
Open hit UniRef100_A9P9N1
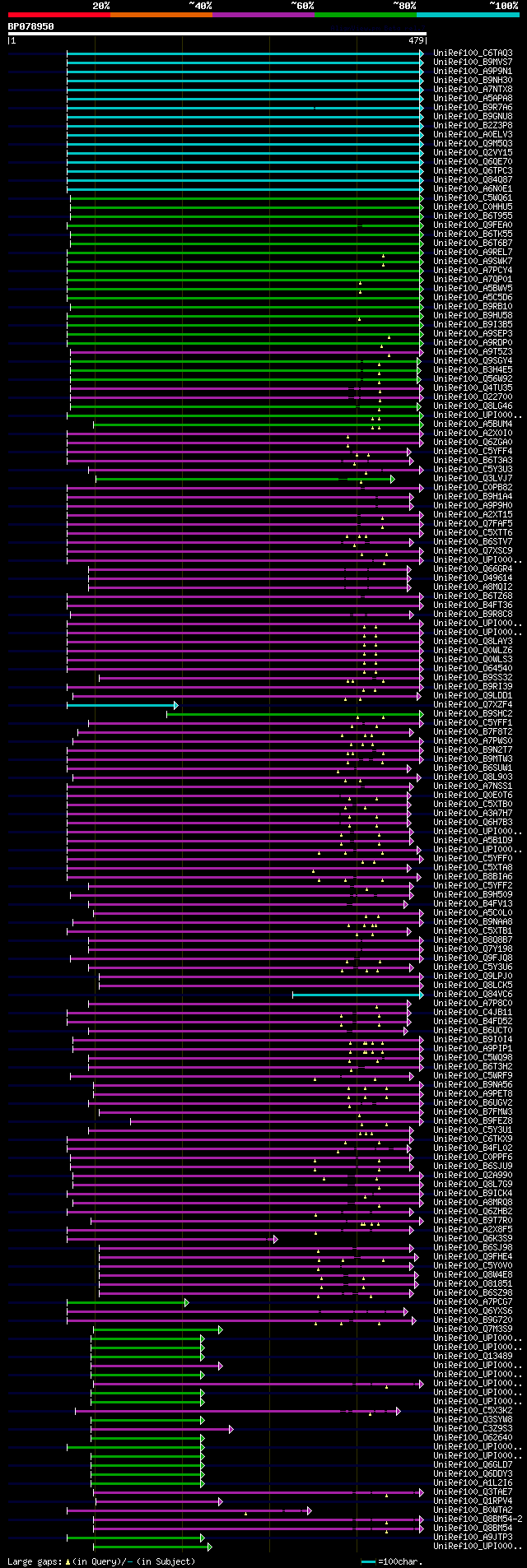(473, 72)
